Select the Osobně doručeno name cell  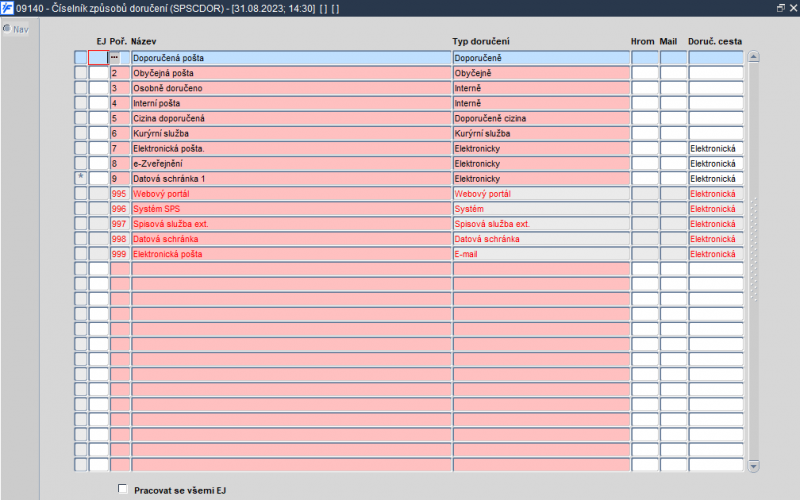(291, 88)
